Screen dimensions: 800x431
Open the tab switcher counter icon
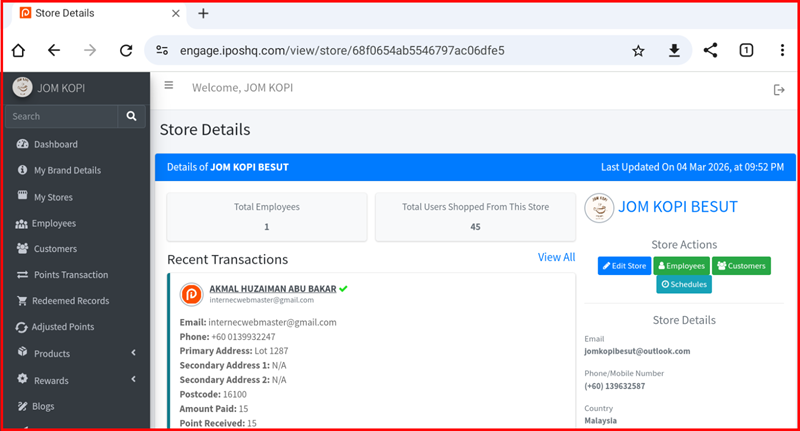tap(746, 50)
